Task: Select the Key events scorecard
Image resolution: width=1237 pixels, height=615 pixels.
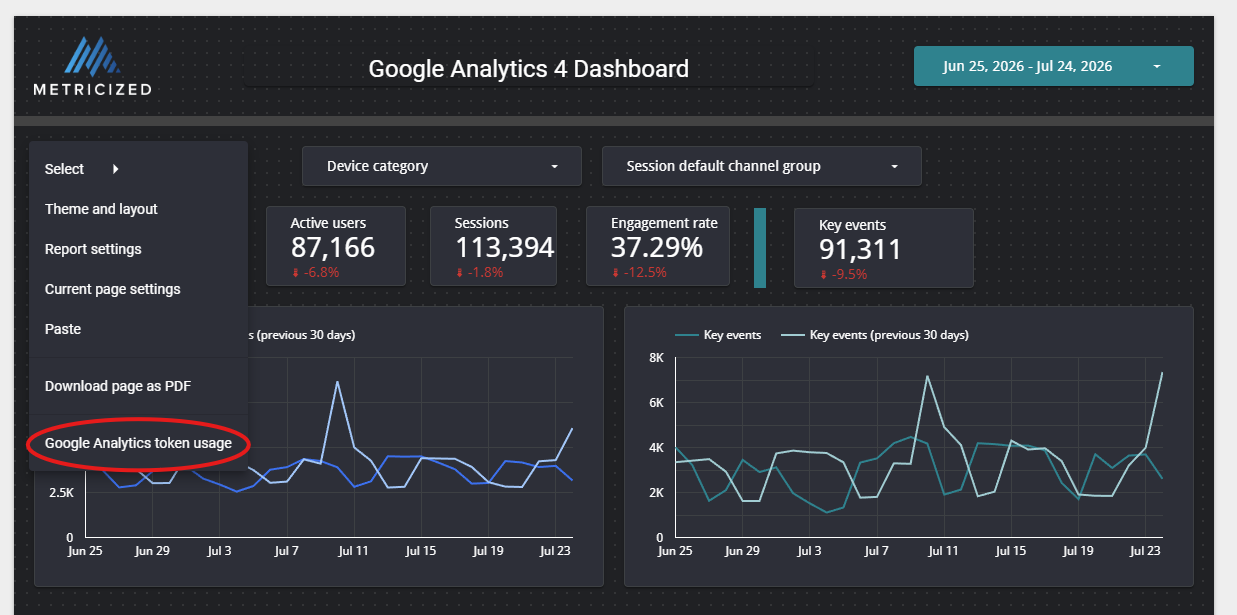Action: click(883, 248)
